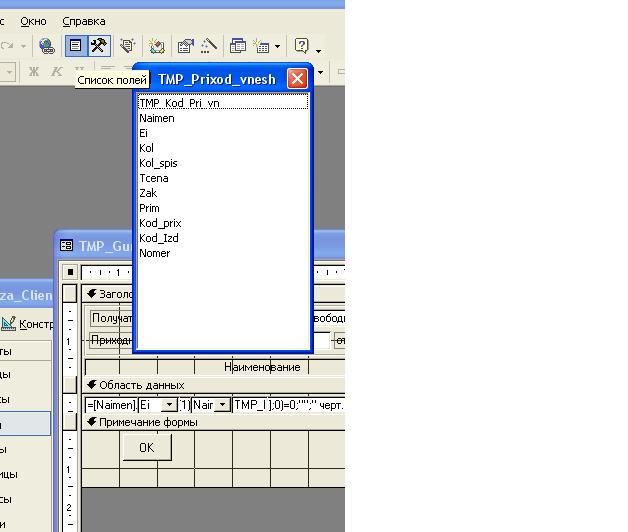This screenshot has height=532, width=628.
Task: Open the toolbar options arrow after Help
Action: (x=318, y=51)
